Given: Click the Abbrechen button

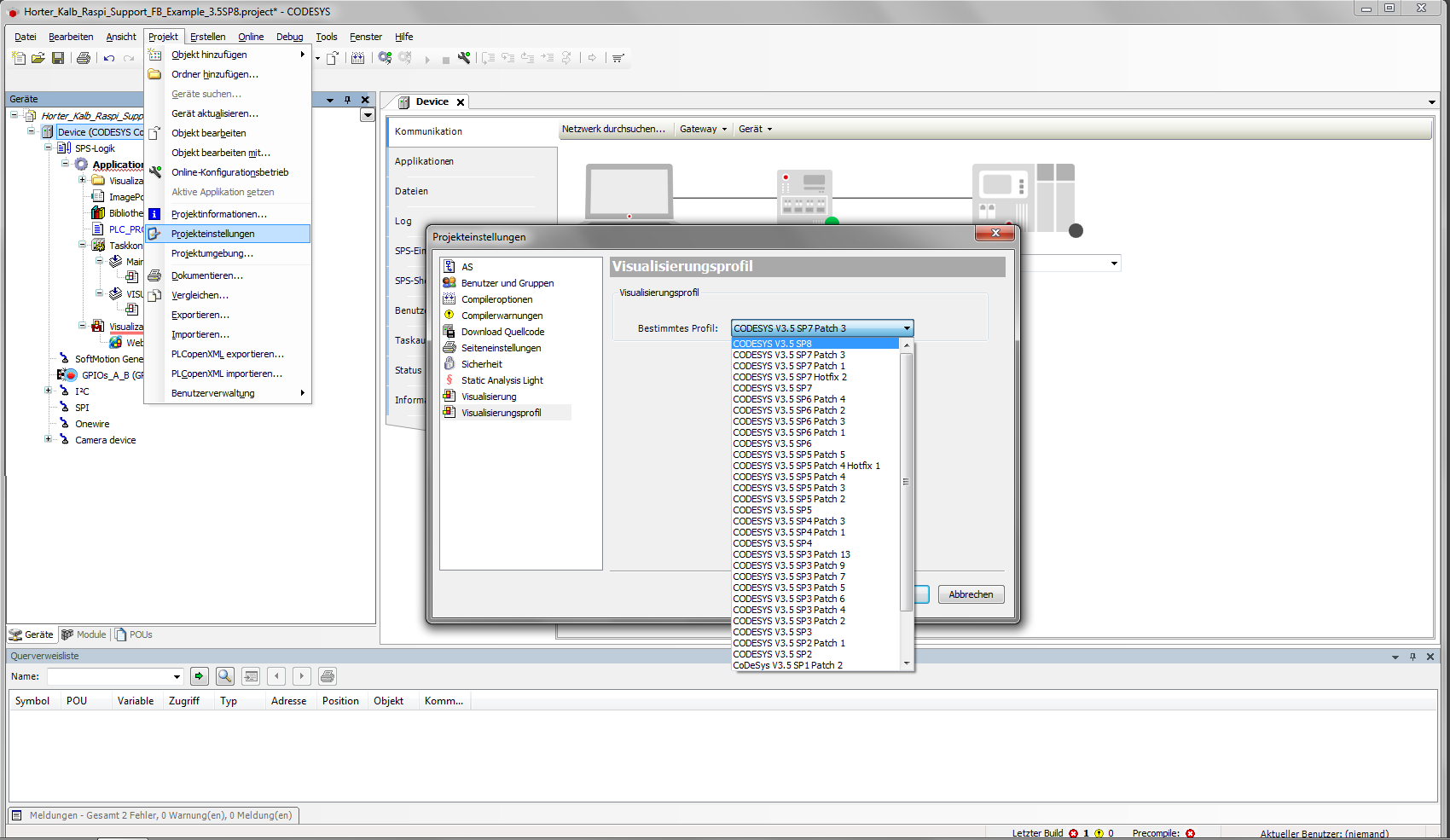Looking at the screenshot, I should click(x=971, y=594).
